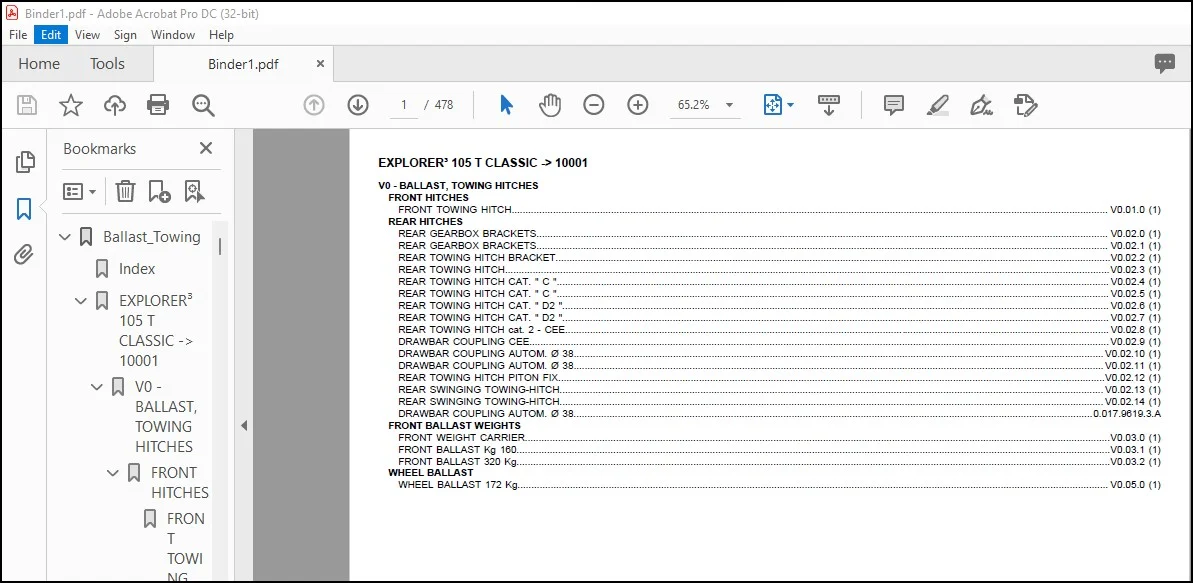The image size is (1193, 583).
Task: Add a sticky note comment
Action: (x=894, y=105)
